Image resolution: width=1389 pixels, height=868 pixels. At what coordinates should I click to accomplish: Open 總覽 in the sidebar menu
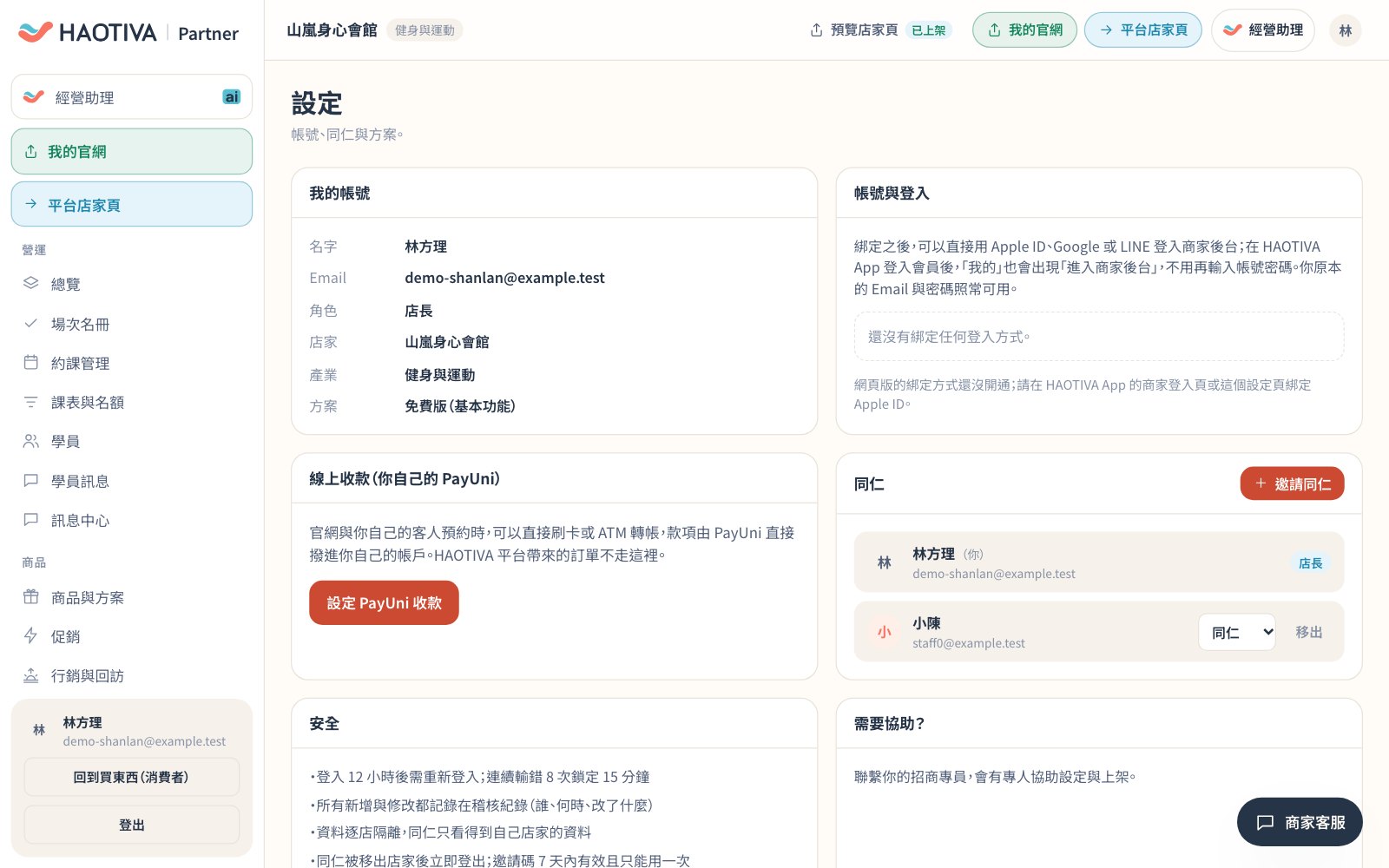[x=132, y=284]
